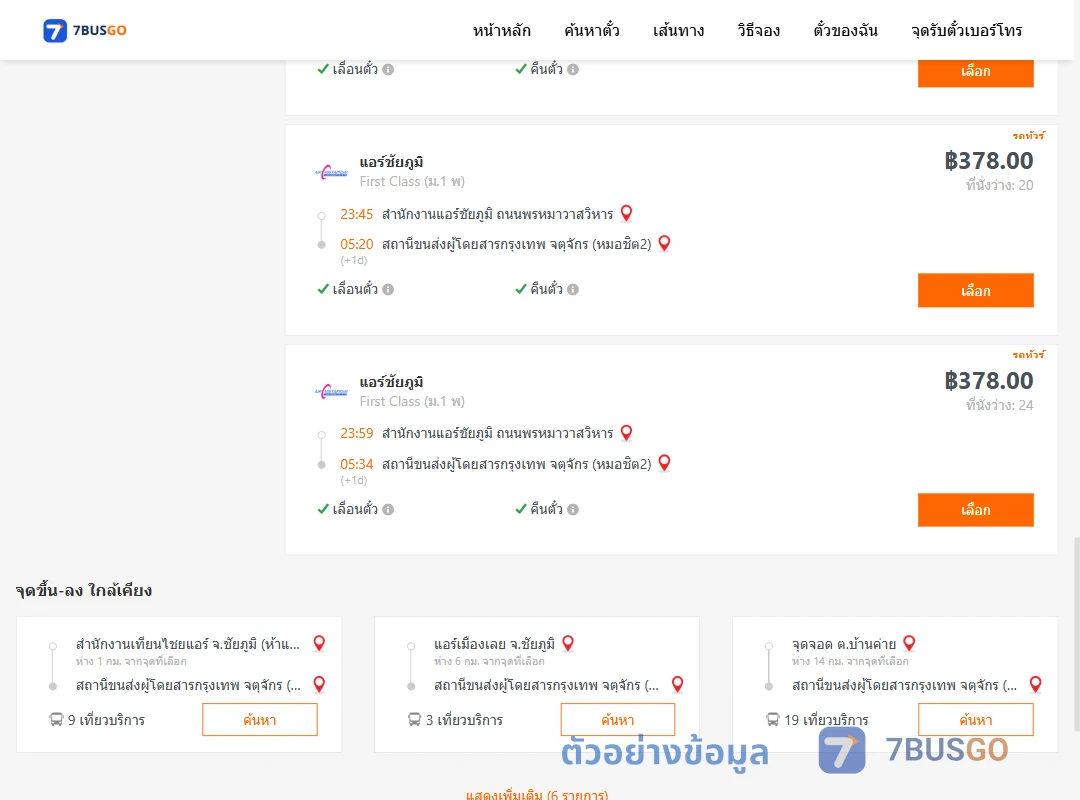Click คืนตั๋ว info icon on 23:59 trip
This screenshot has height=800, width=1080.
573,509
